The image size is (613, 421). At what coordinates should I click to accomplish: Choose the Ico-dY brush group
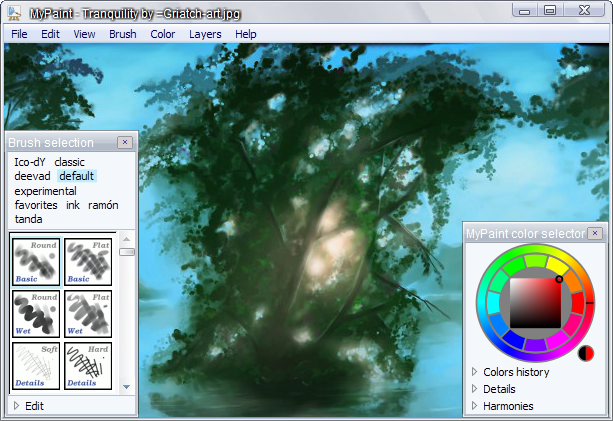pyautogui.click(x=30, y=162)
